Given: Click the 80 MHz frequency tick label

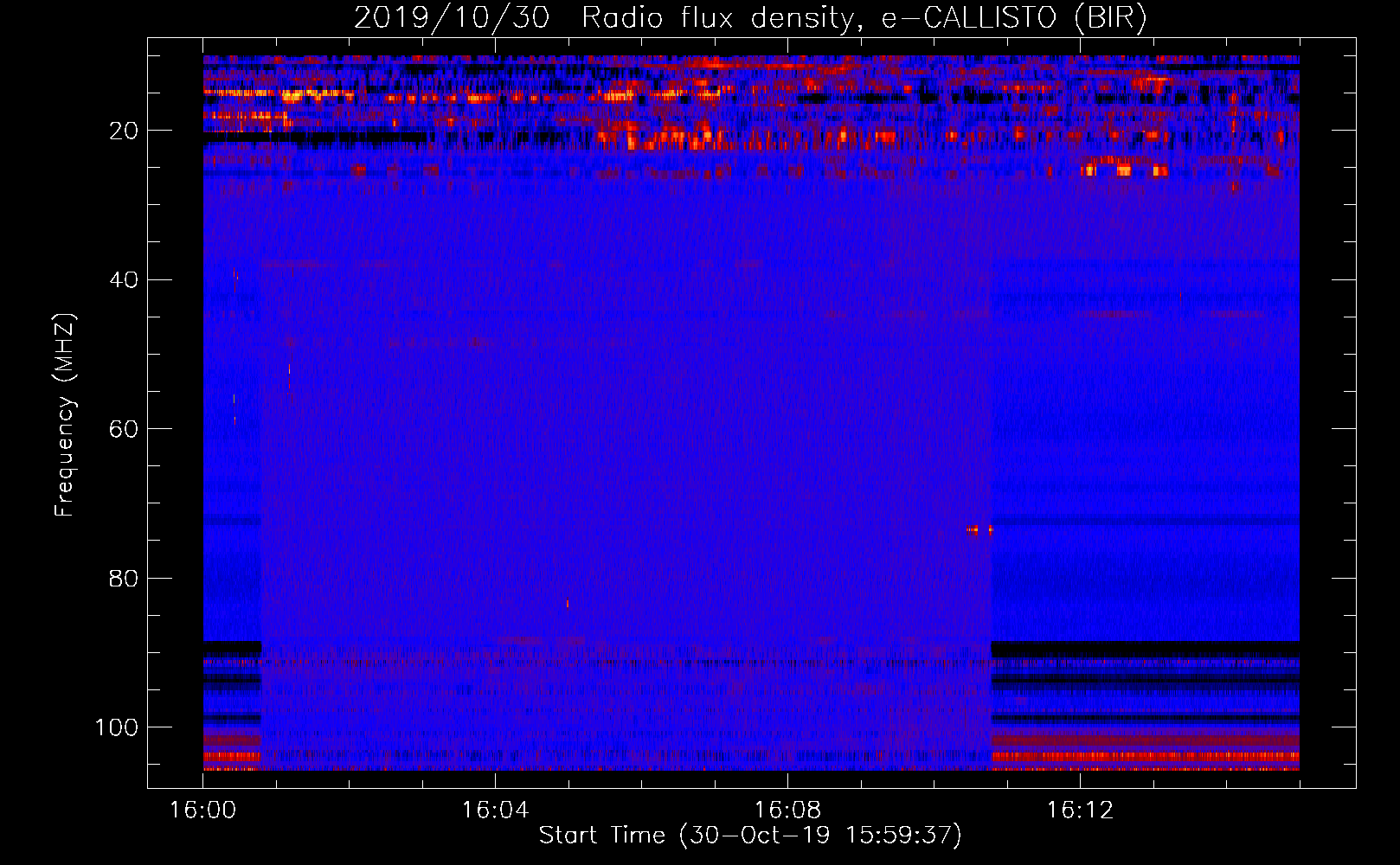Looking at the screenshot, I should click(x=124, y=578).
